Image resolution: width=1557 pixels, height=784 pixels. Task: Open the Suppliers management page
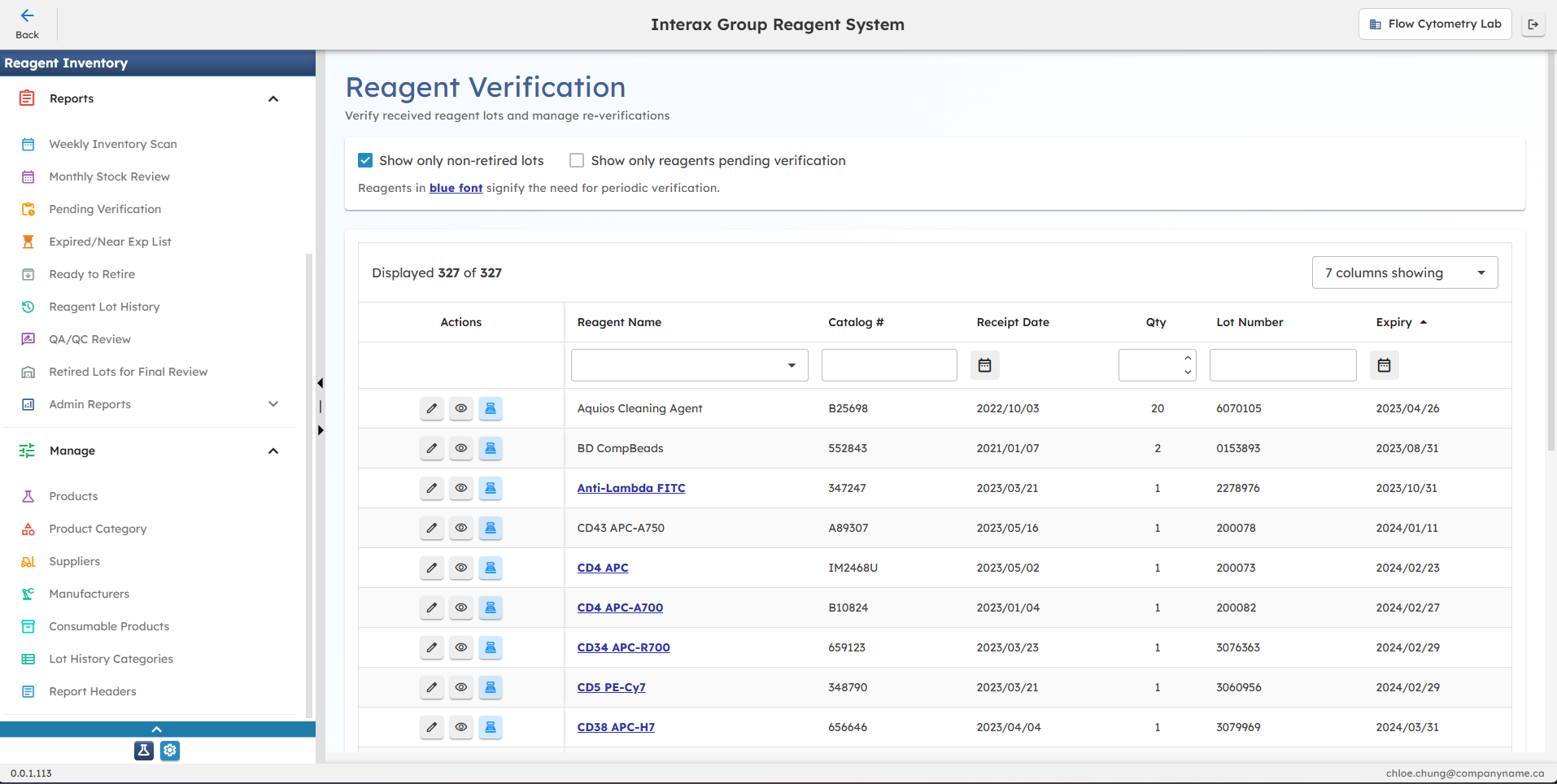[x=74, y=561]
